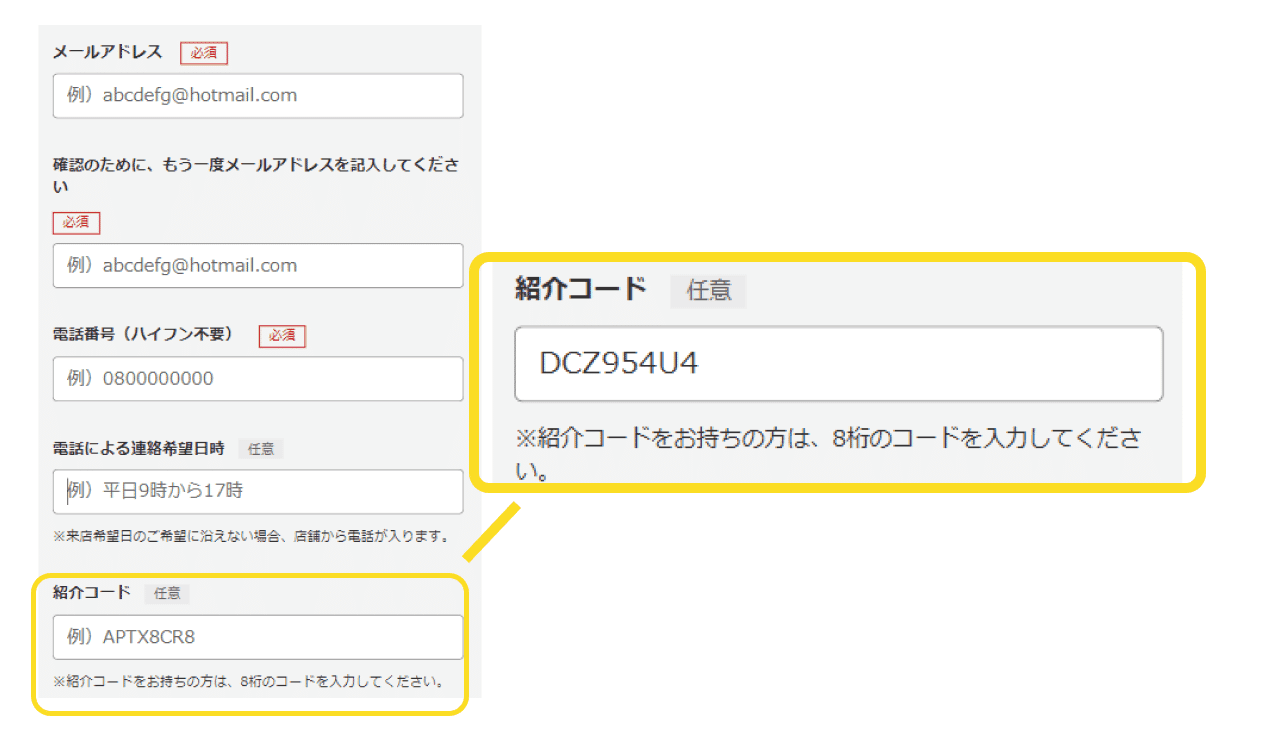Click the 電話番号 phone number input field
Image resolution: width=1280 pixels, height=745 pixels.
[257, 379]
